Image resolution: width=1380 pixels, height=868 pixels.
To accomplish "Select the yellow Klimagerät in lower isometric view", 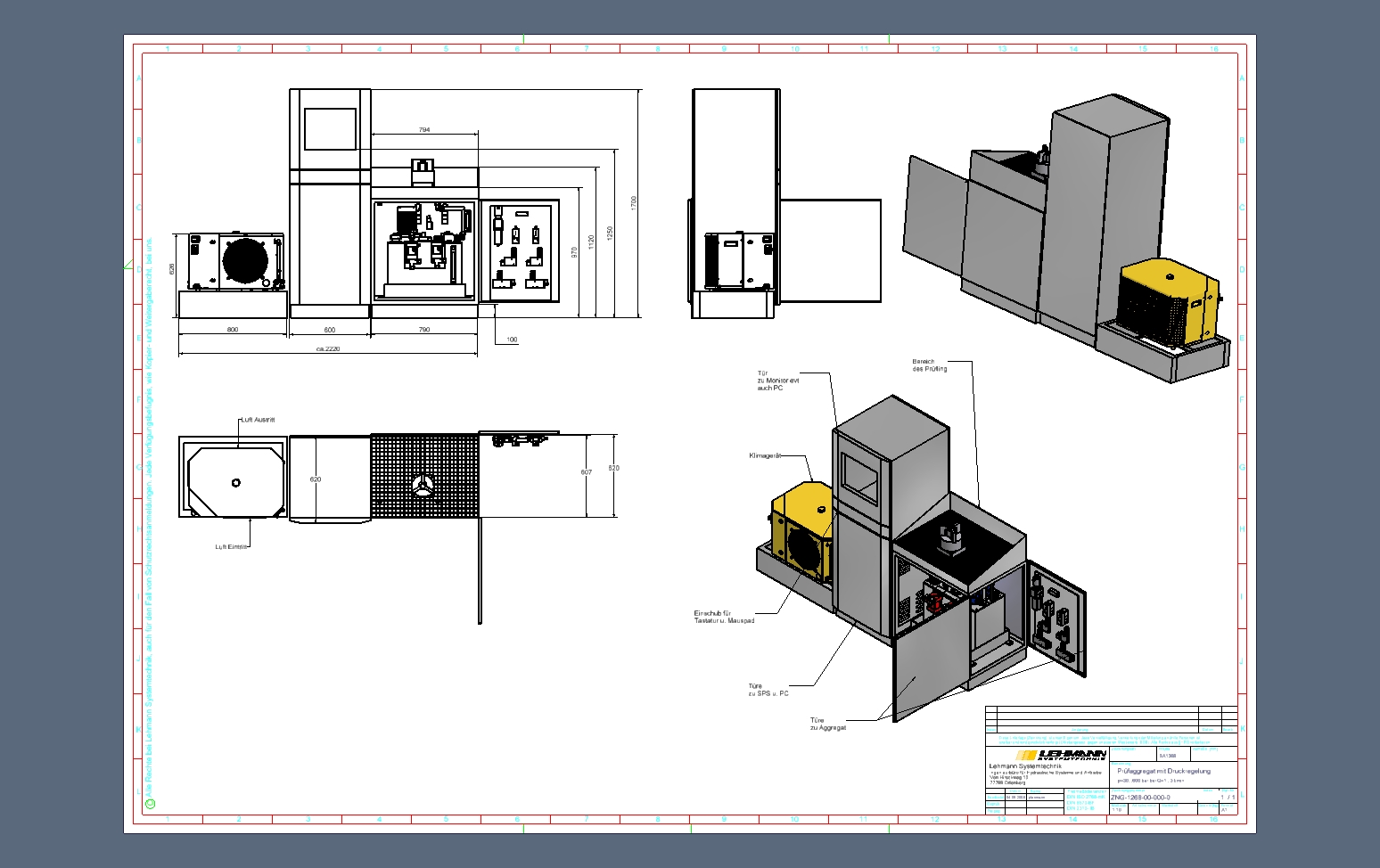I will pyautogui.click(x=802, y=532).
